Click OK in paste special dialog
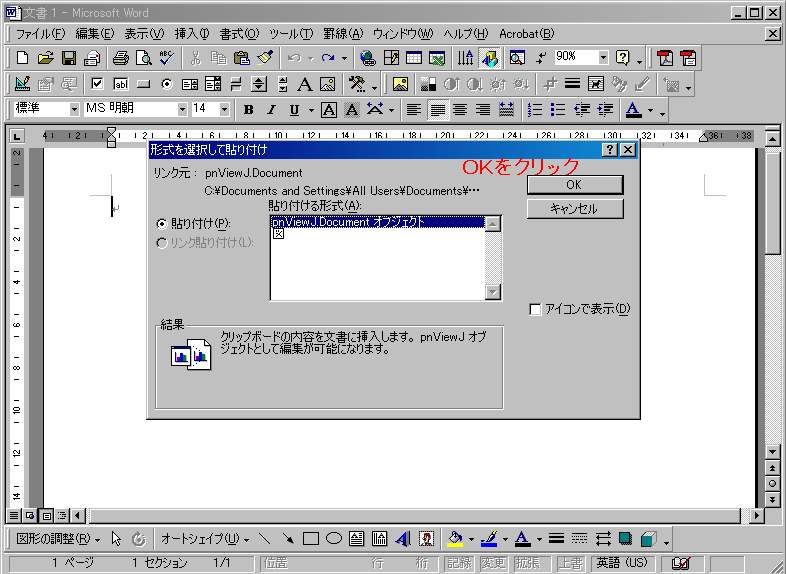The image size is (786, 574). 575,185
